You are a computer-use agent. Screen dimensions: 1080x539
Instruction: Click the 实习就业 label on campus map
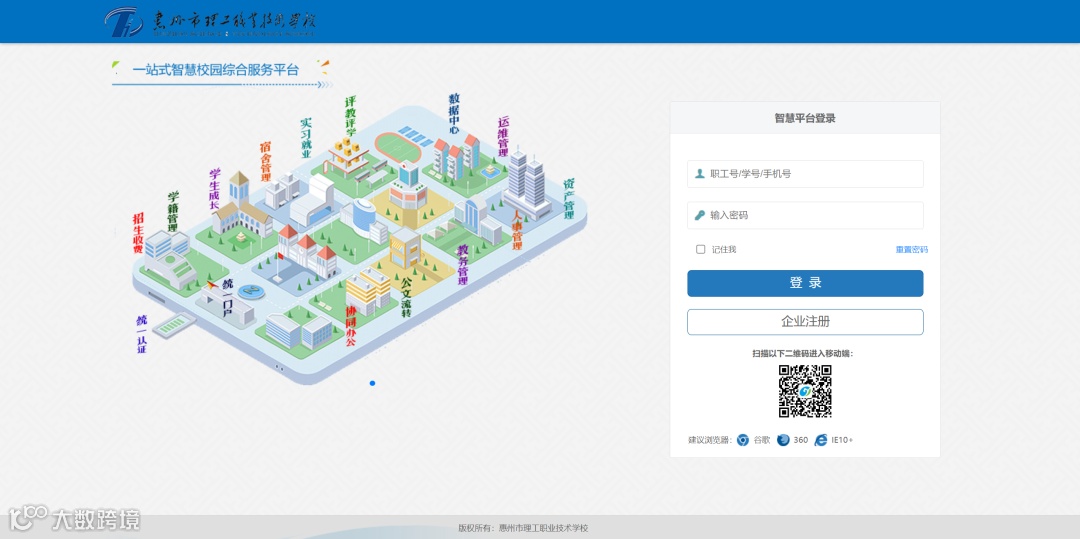pos(306,138)
